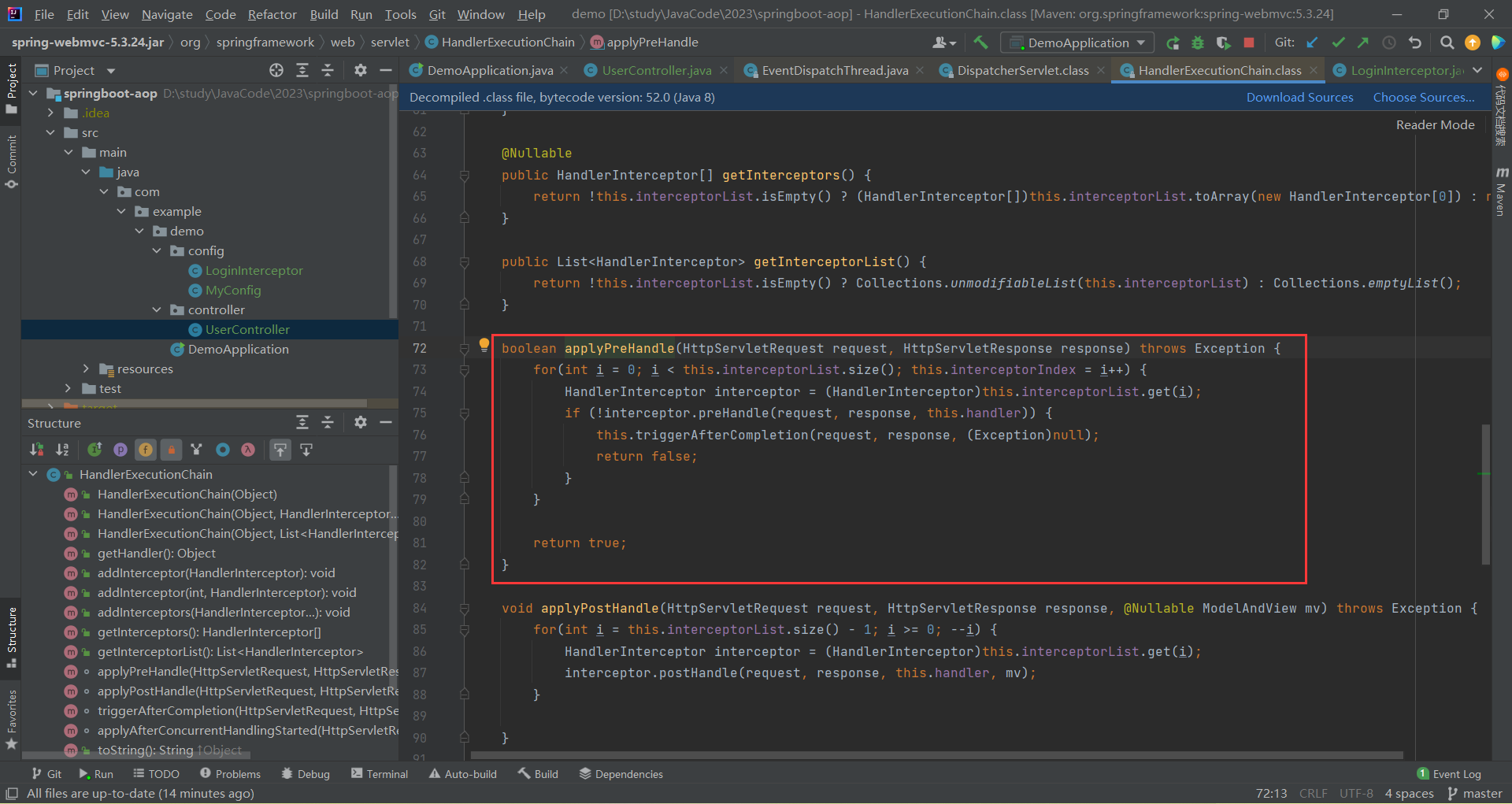Toggle Show Anonymous Classes blue circle icon
The height and width of the screenshot is (804, 1512).
223,450
